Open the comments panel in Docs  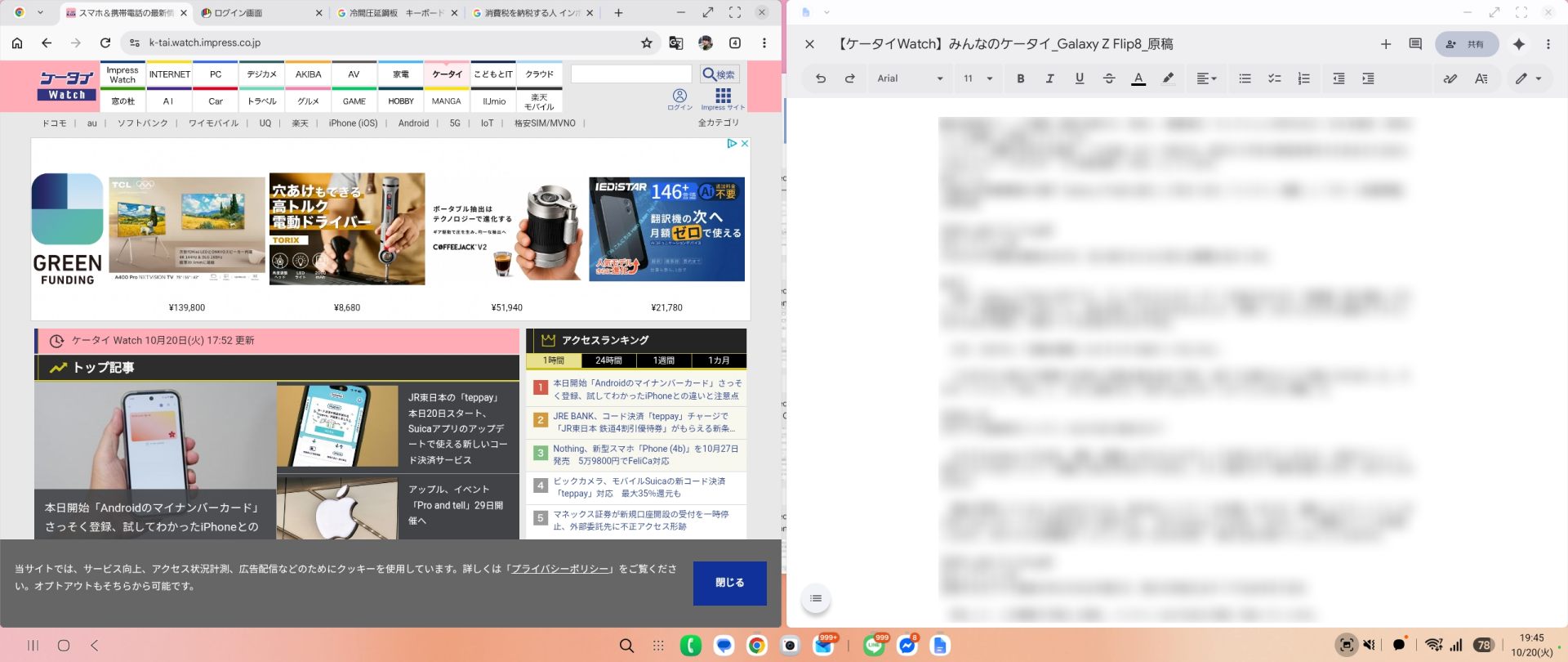coord(1415,44)
